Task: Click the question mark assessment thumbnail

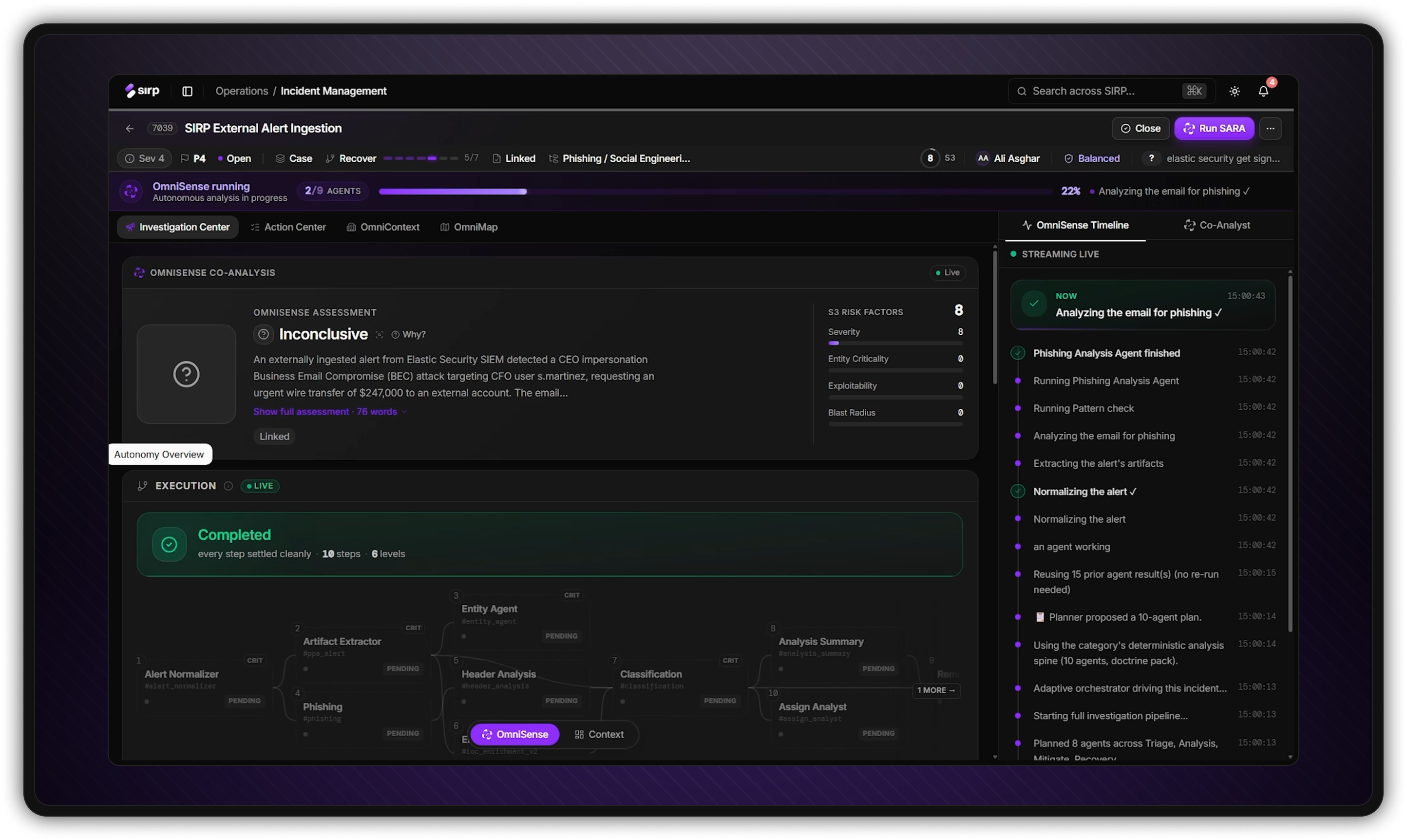Action: 186,374
